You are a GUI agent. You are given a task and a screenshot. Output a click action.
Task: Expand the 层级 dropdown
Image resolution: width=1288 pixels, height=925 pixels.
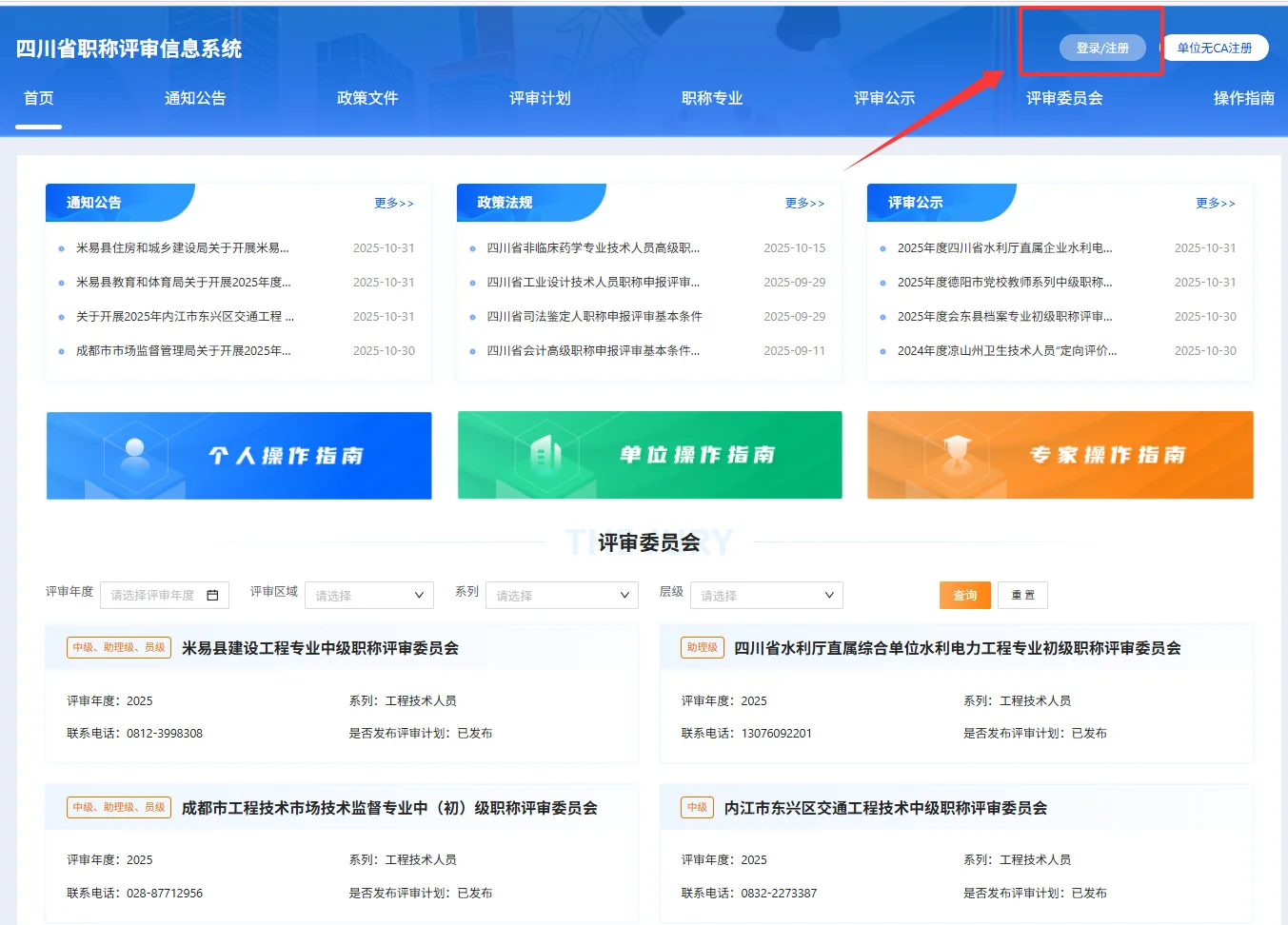click(766, 595)
